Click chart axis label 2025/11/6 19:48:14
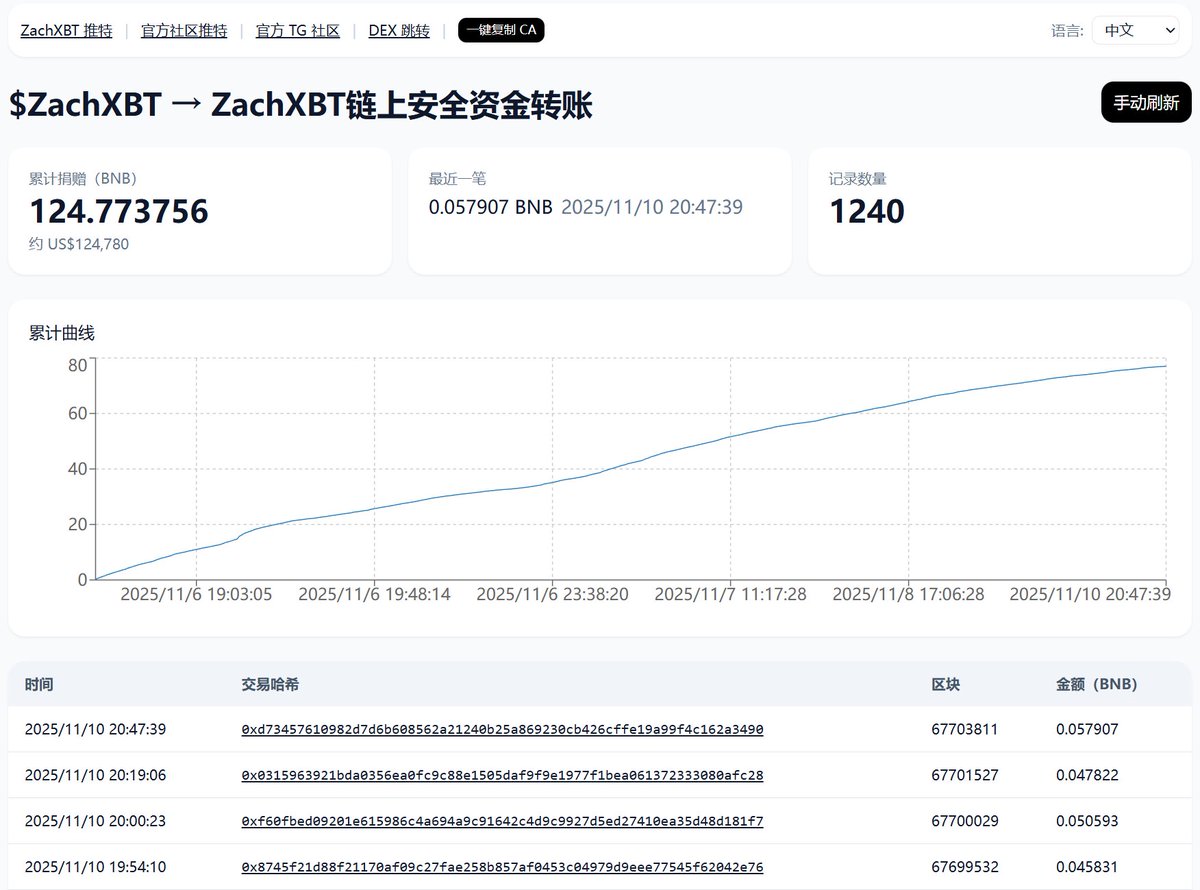 click(374, 594)
